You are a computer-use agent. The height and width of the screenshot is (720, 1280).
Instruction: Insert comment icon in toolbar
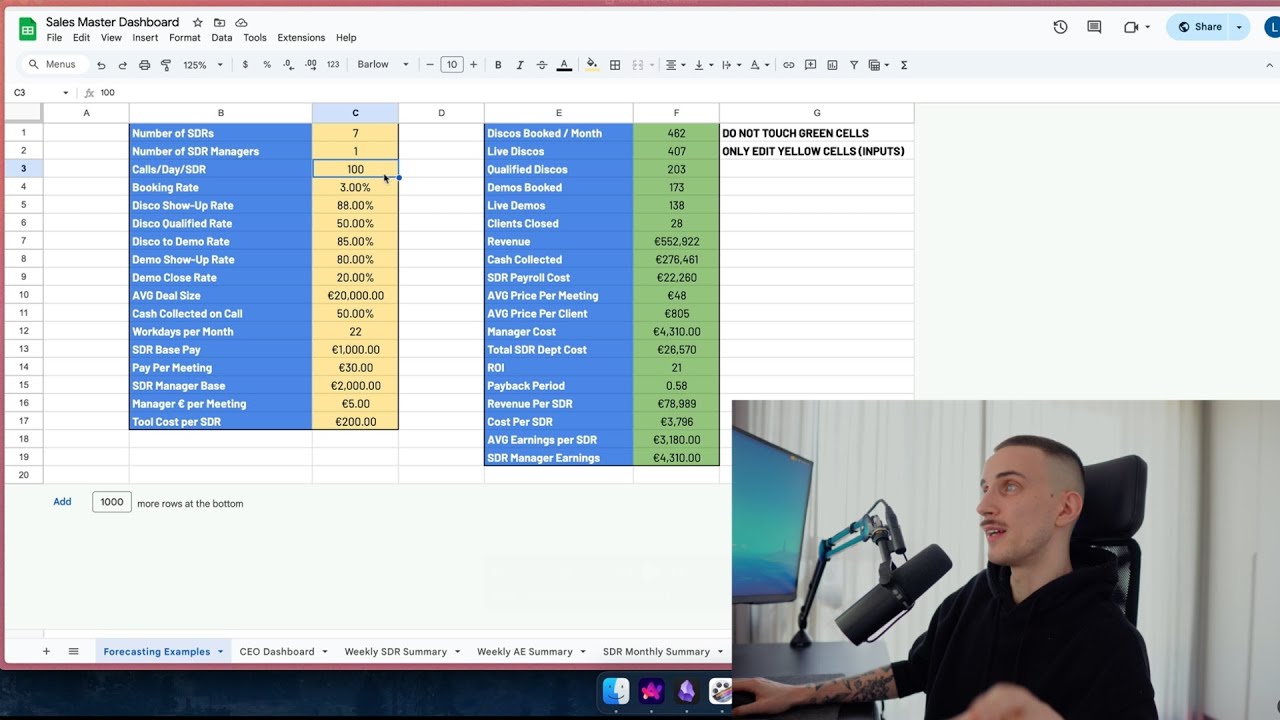(x=811, y=65)
